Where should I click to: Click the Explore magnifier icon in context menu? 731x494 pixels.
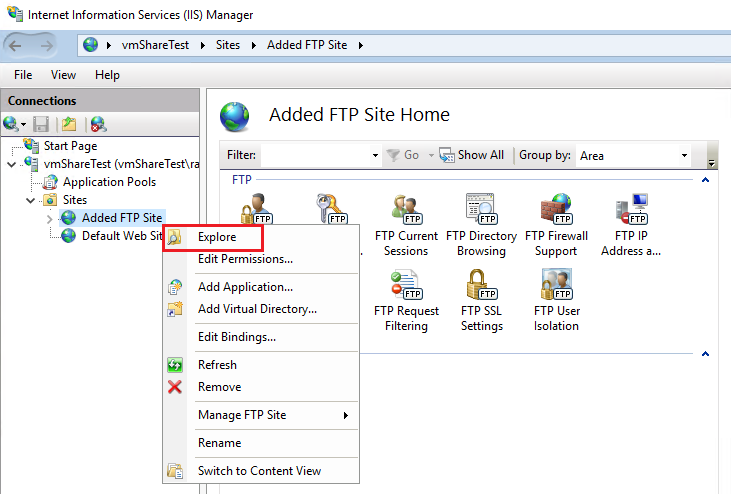coord(174,237)
